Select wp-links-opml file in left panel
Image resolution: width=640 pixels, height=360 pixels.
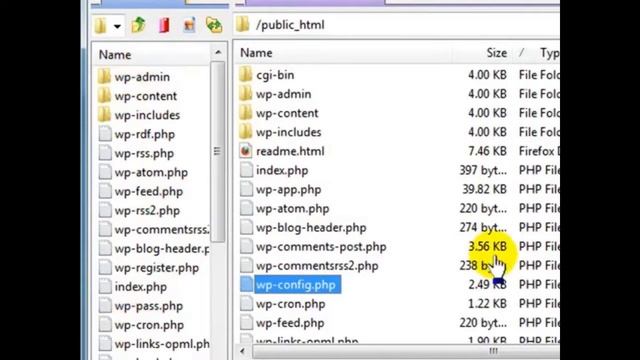click(162, 344)
